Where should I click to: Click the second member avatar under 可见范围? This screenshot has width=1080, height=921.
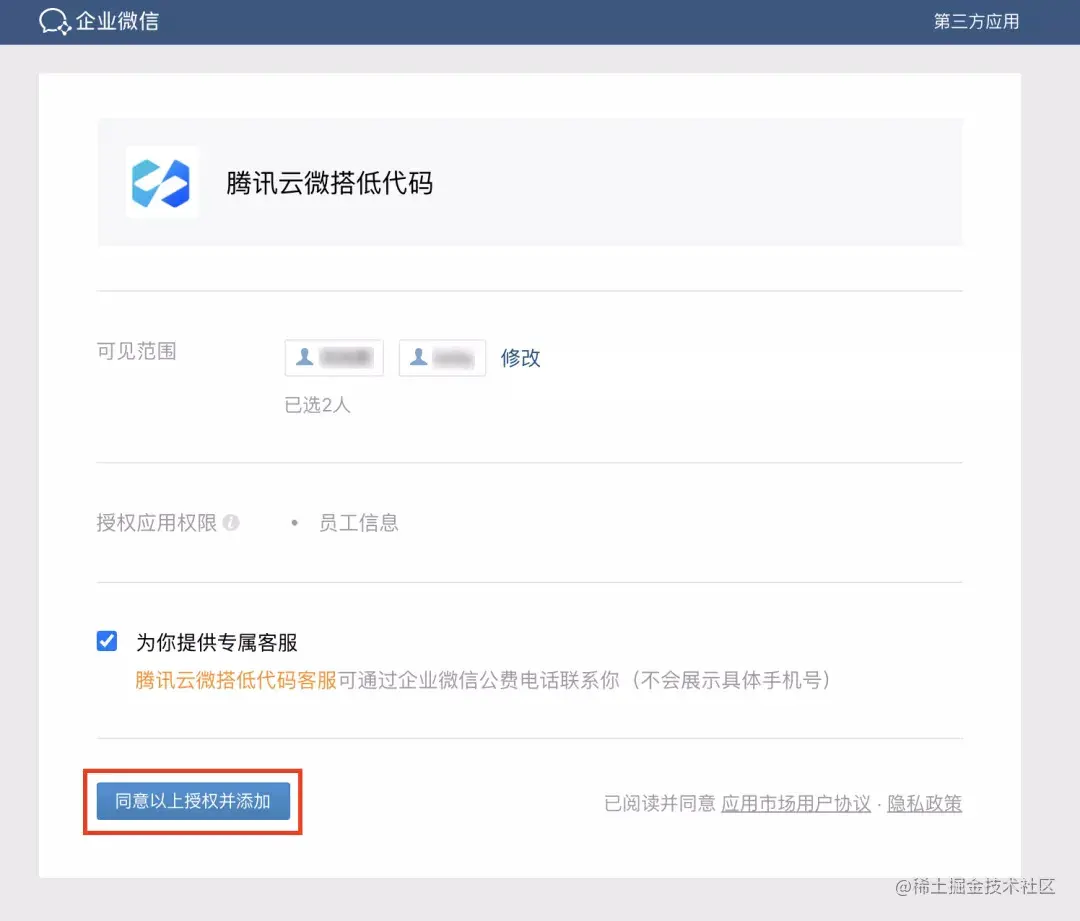point(442,357)
